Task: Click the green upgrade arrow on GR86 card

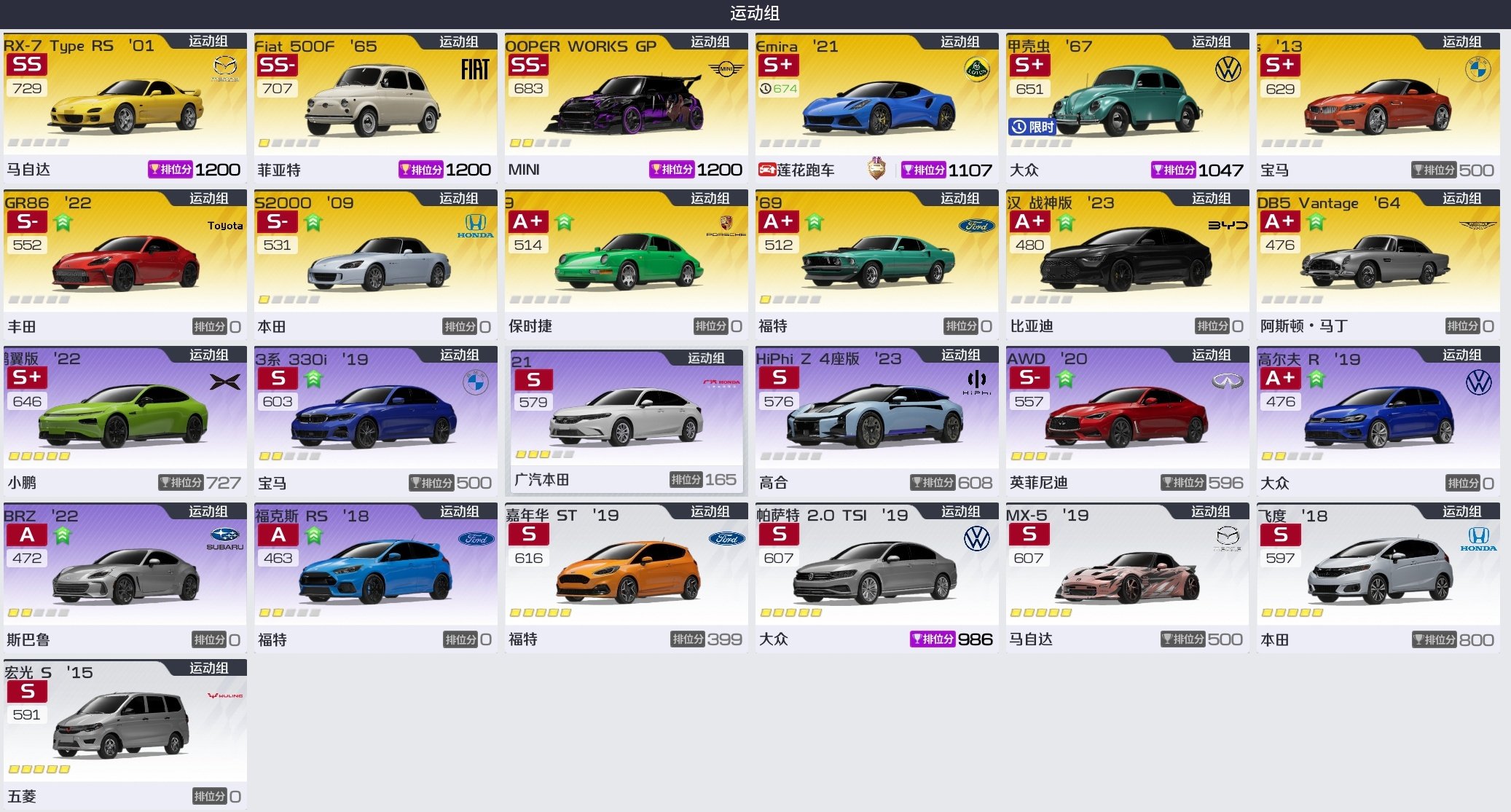Action: click(x=63, y=222)
